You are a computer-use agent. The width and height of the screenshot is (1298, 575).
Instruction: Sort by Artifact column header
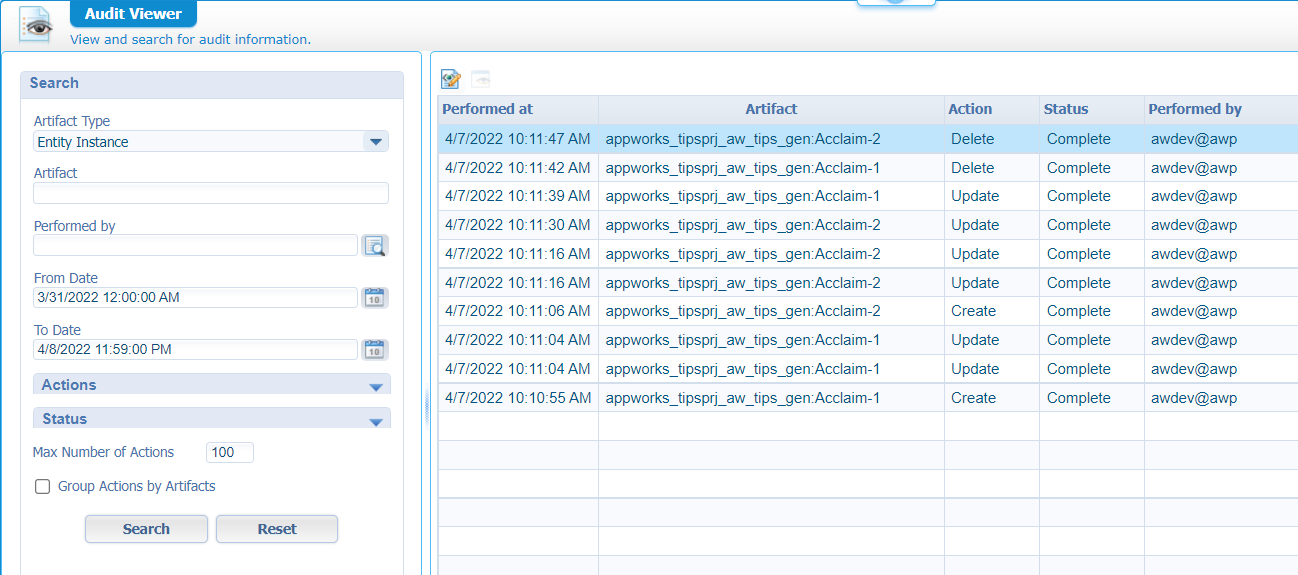click(x=771, y=109)
